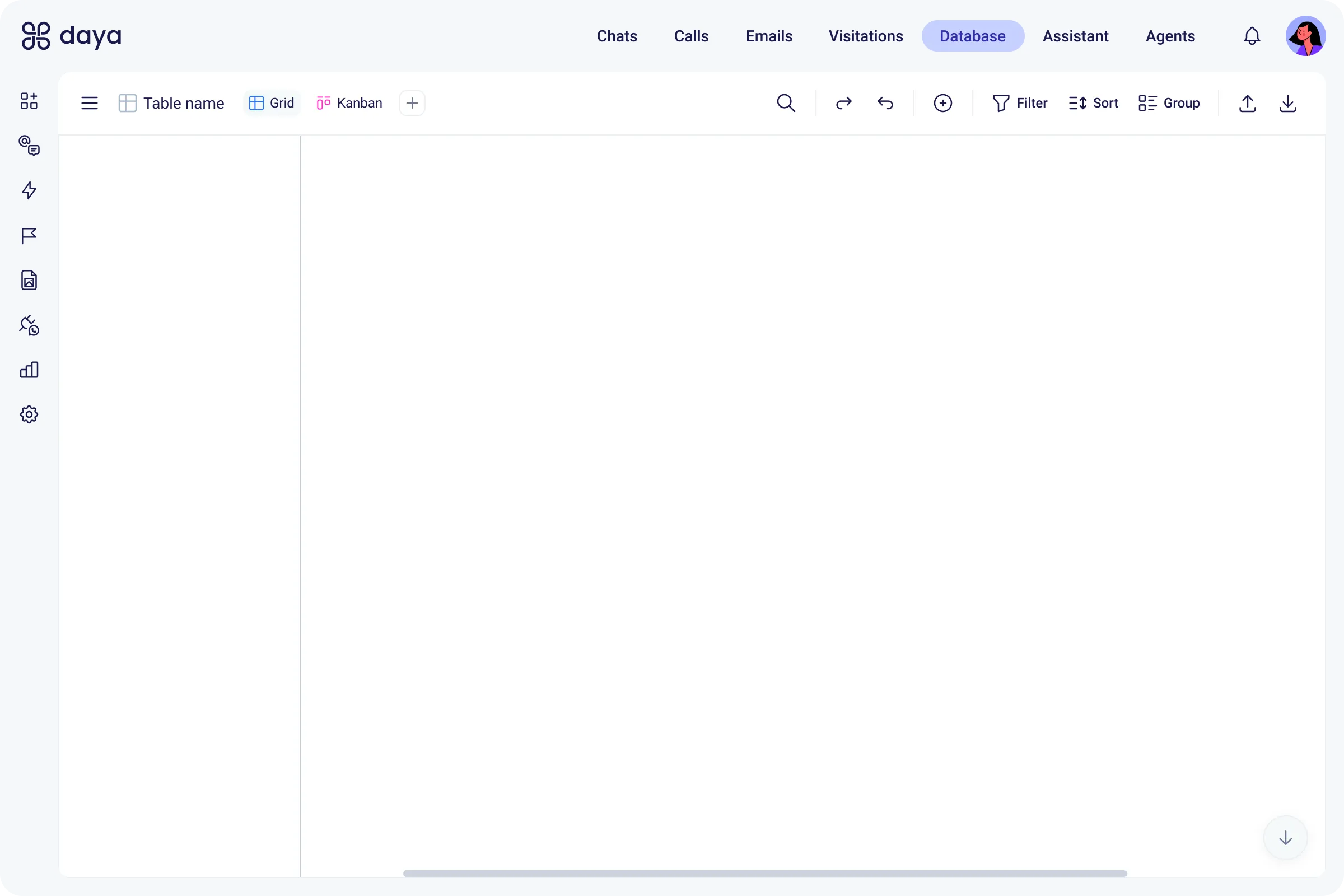The image size is (1344, 896).
Task: Add a new view with plus button
Action: pyautogui.click(x=412, y=103)
